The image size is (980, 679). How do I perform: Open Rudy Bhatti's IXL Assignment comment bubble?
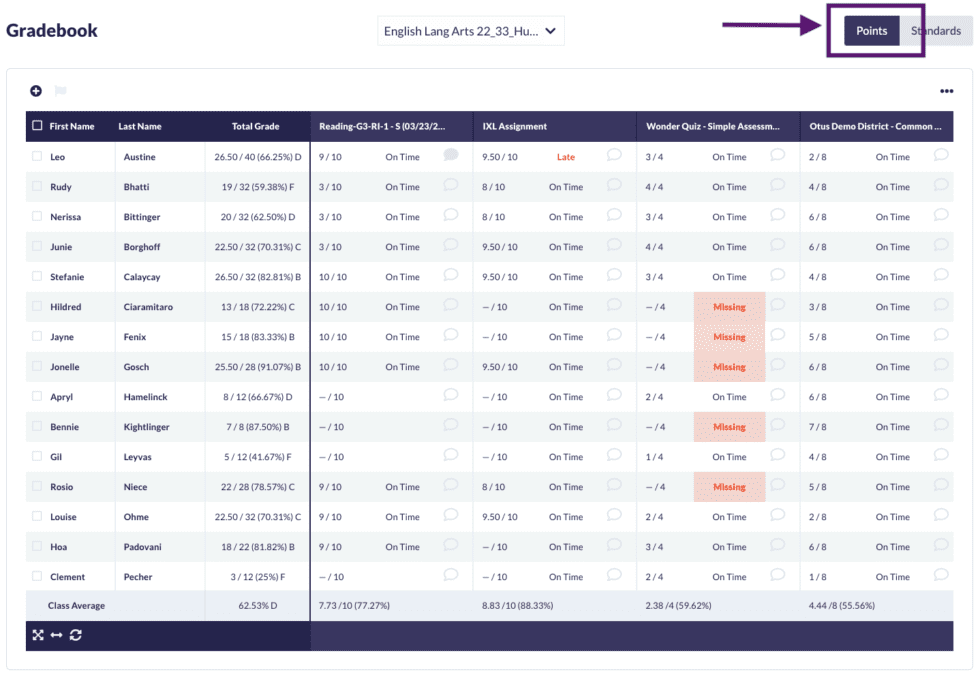pyautogui.click(x=614, y=185)
